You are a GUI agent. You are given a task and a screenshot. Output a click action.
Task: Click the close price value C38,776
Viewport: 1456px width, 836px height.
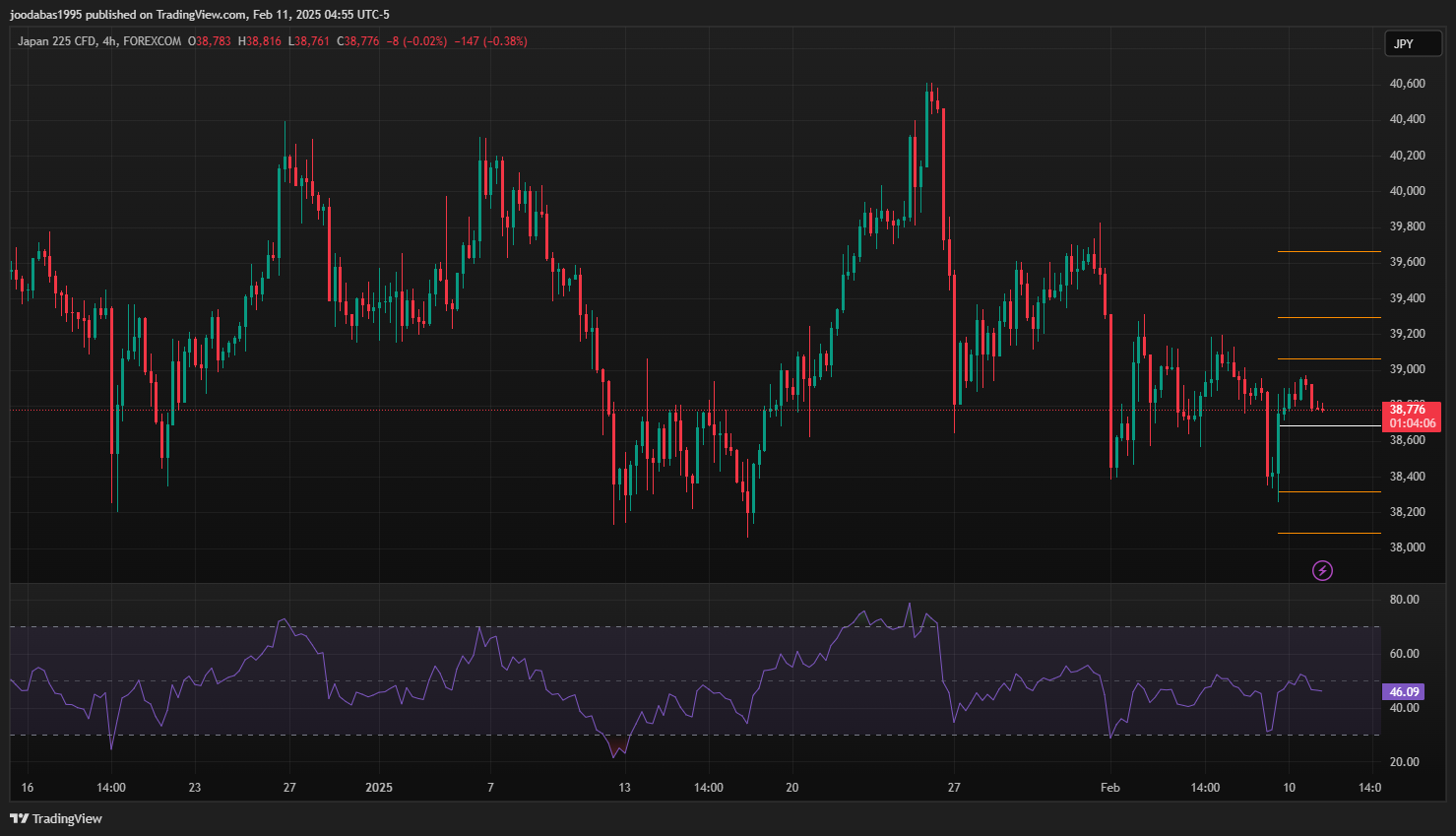click(358, 41)
